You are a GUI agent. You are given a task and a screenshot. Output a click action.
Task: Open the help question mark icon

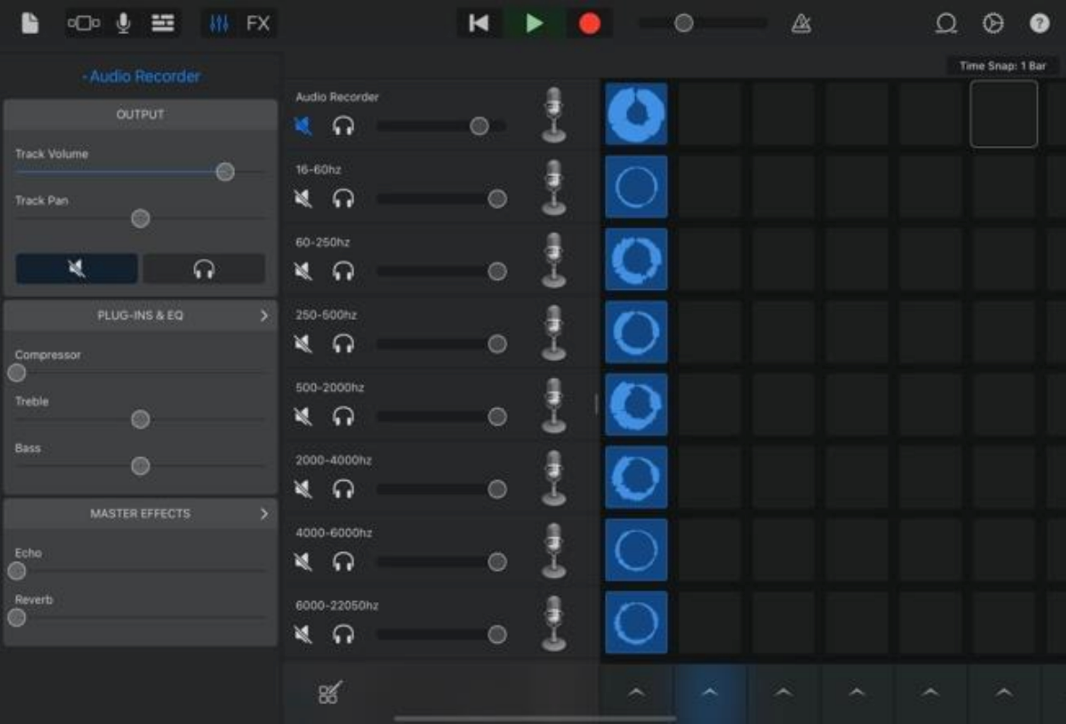point(1039,24)
